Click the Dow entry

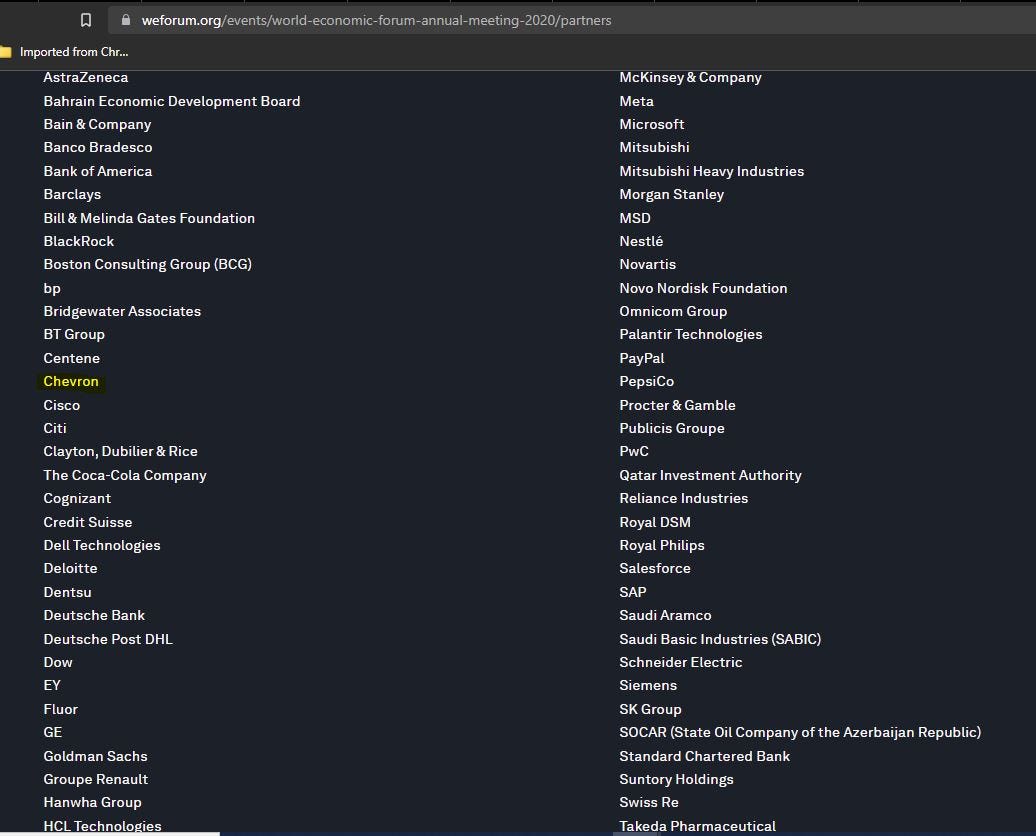click(x=58, y=662)
